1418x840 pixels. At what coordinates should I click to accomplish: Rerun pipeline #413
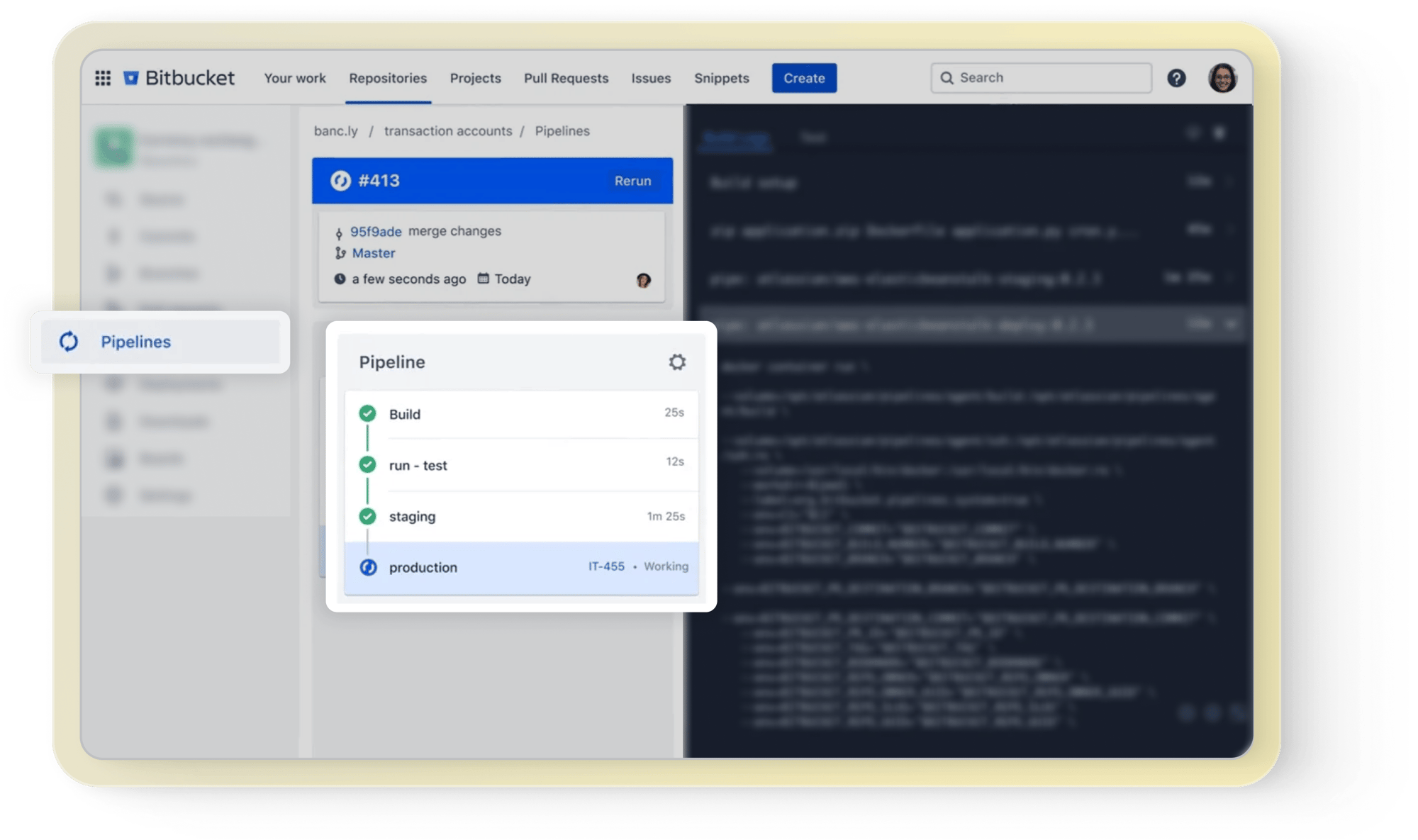pos(632,181)
